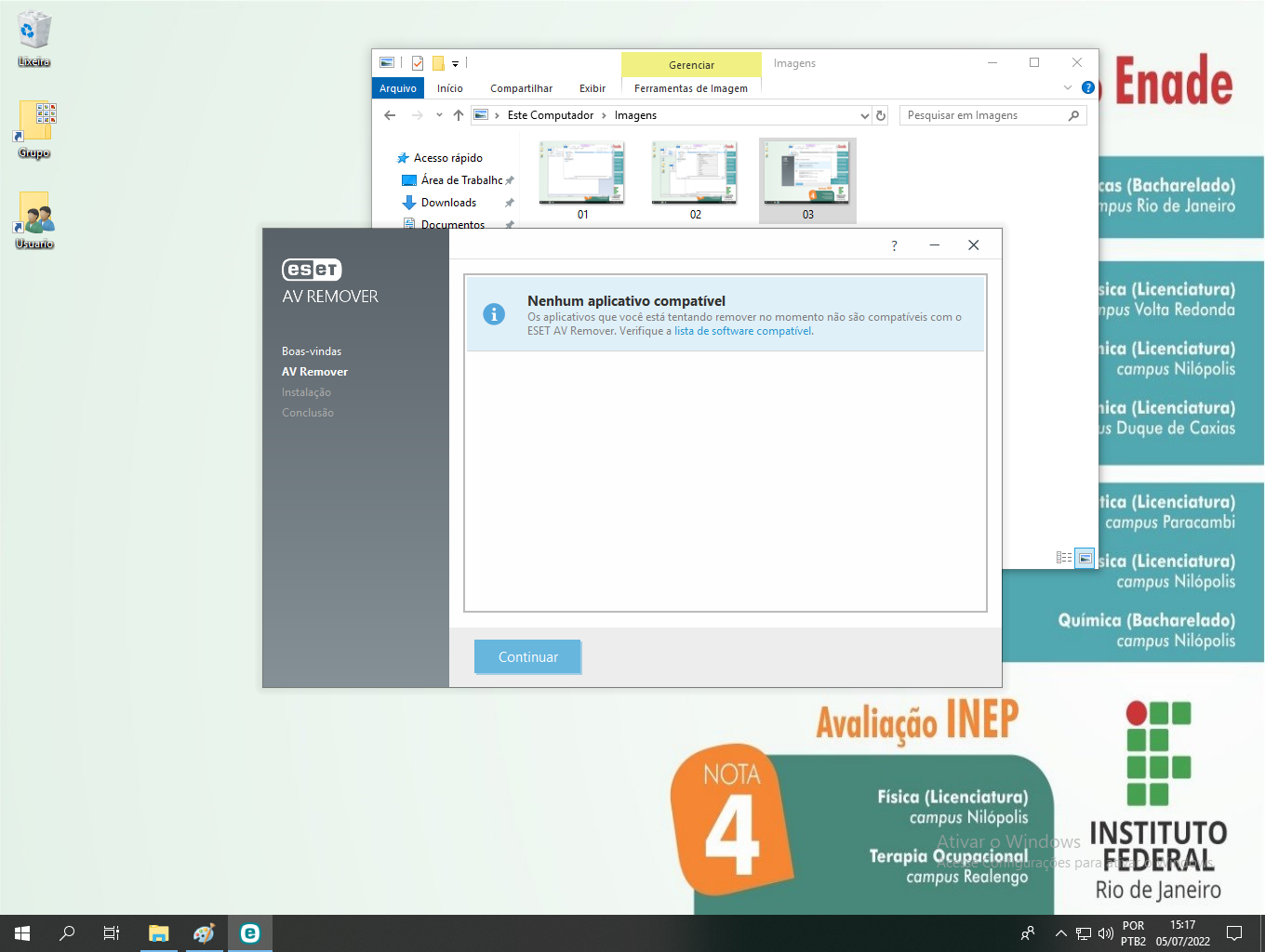Click the ESET help question mark button

pyautogui.click(x=894, y=245)
